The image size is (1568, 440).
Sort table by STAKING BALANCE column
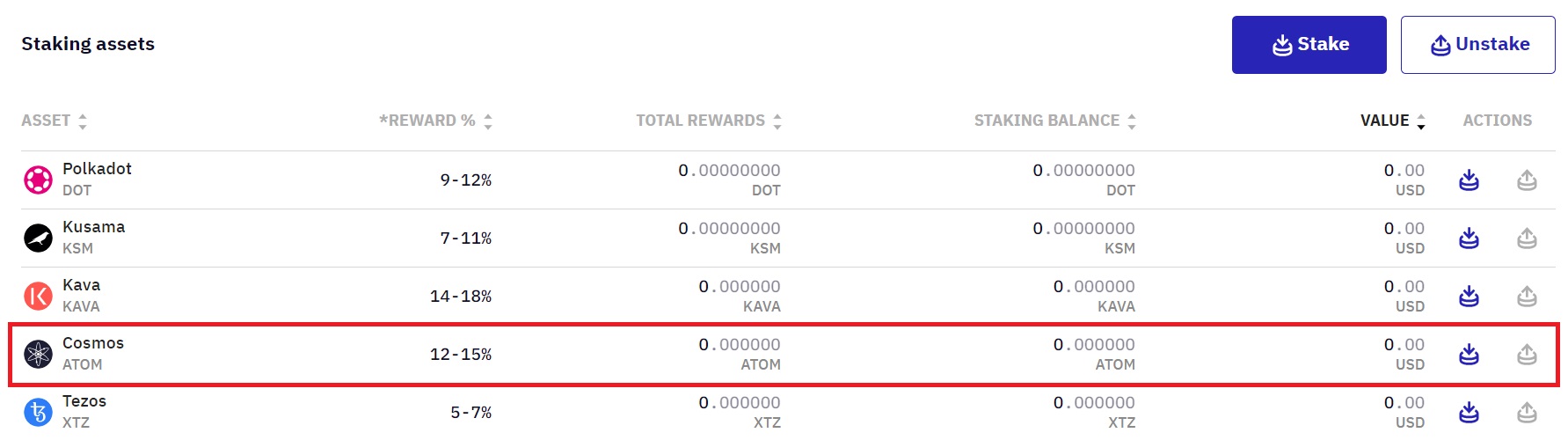click(1054, 121)
